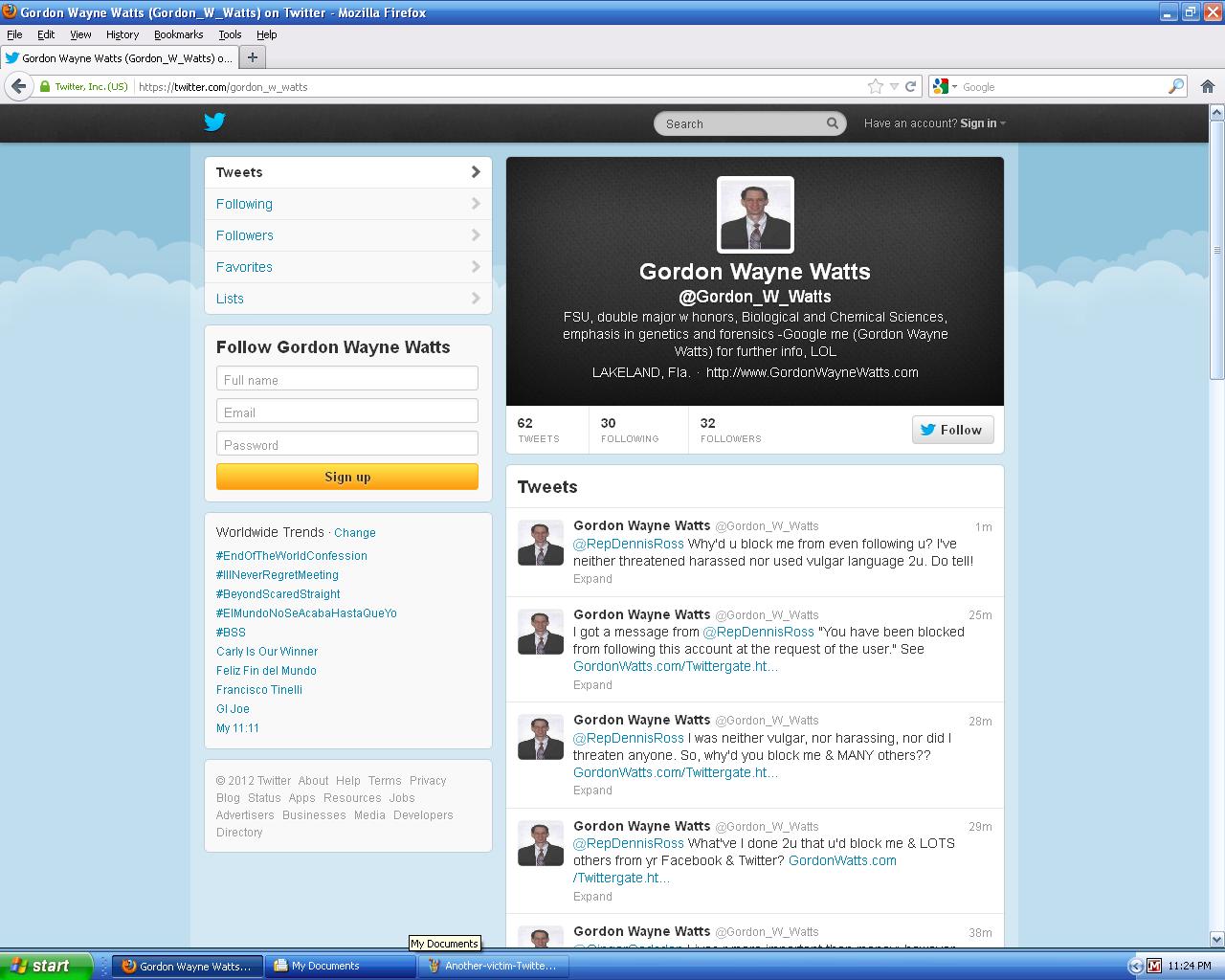Click the bookmark star icon in URL bar
This screenshot has width=1225, height=980.
click(875, 86)
